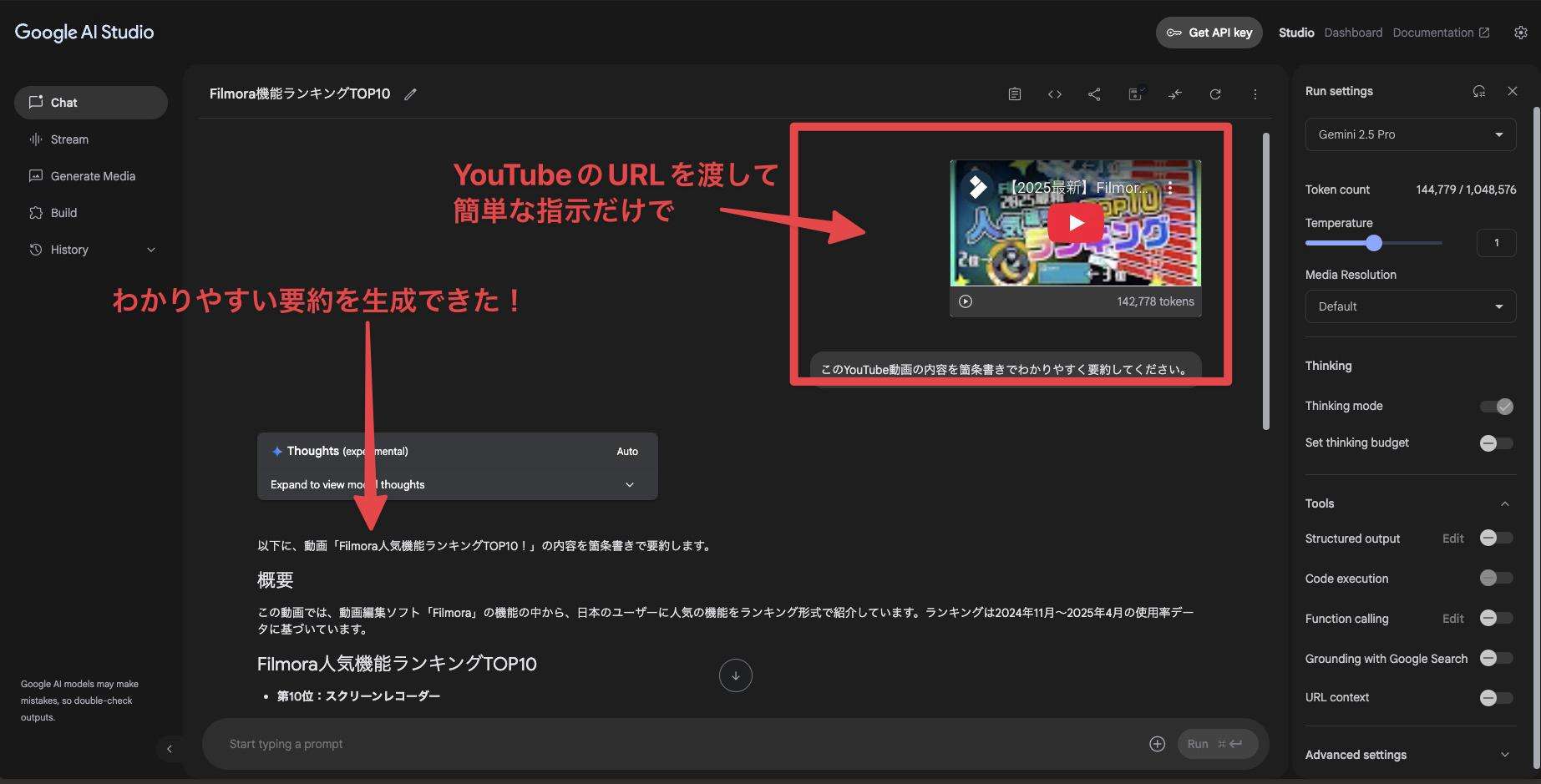Switch to the Studio tab

click(1296, 33)
